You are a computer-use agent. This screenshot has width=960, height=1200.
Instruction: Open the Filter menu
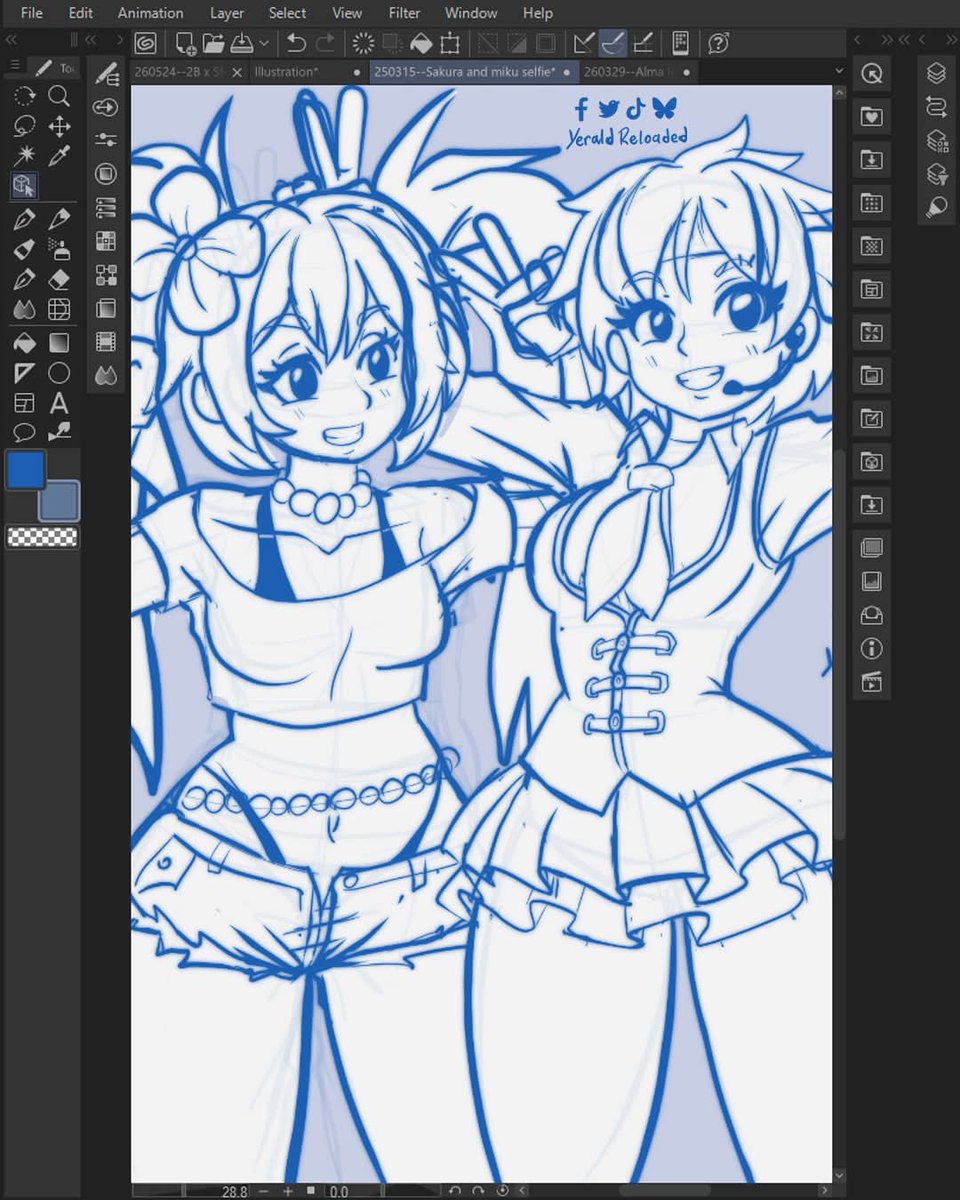[405, 13]
